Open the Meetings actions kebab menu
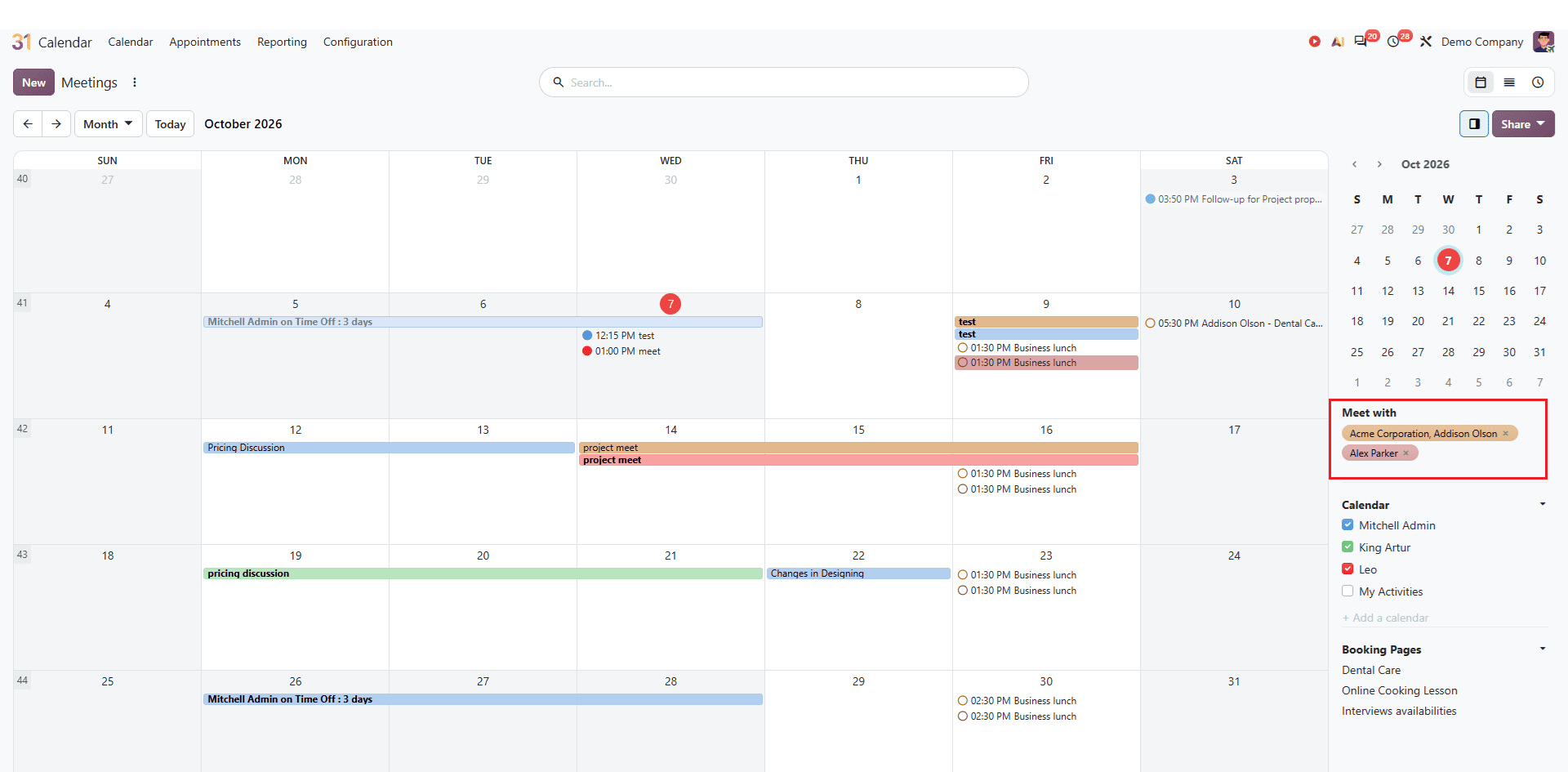 pos(135,83)
